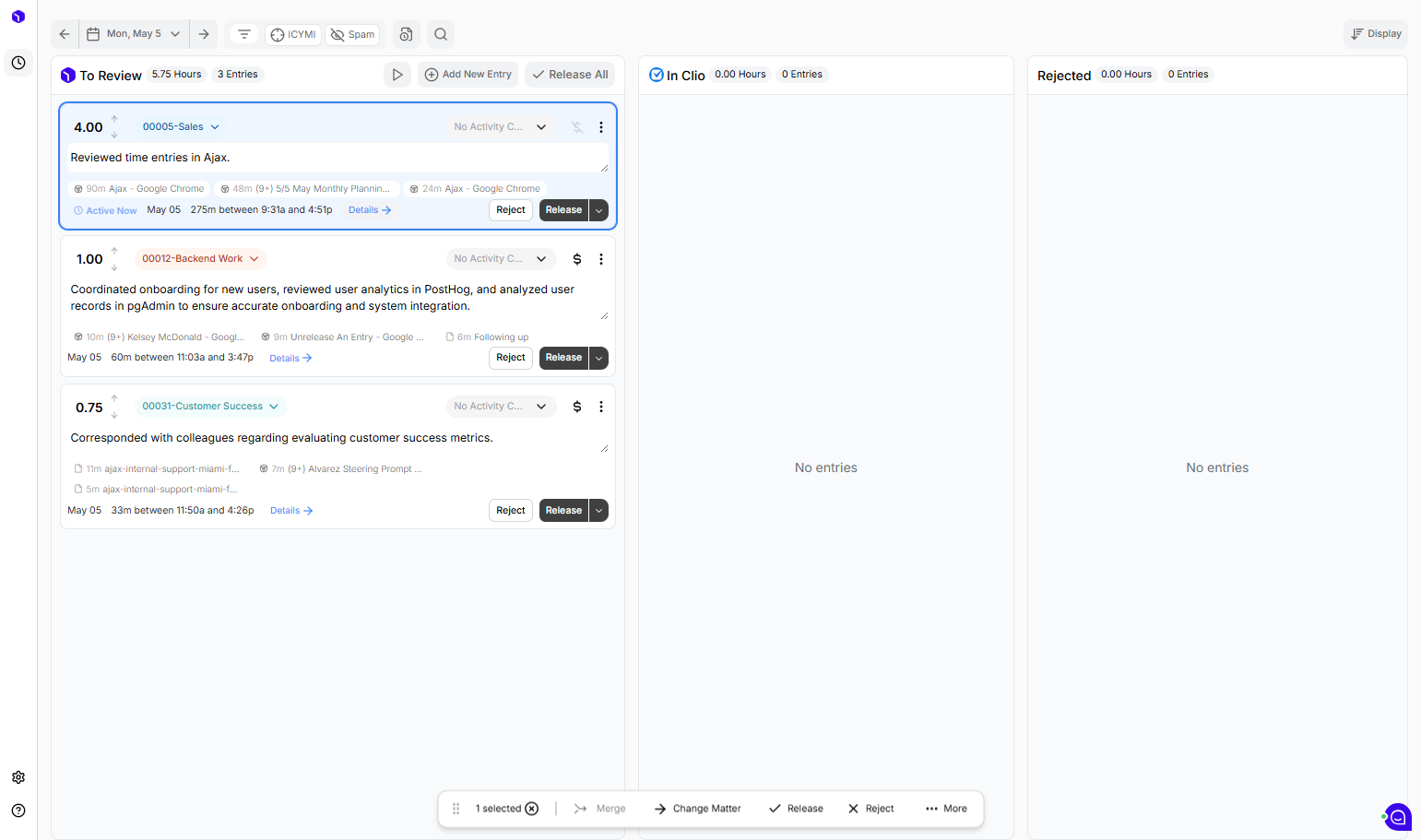Open the Display options
This screenshot has width=1421, height=840.
pos(1376,34)
